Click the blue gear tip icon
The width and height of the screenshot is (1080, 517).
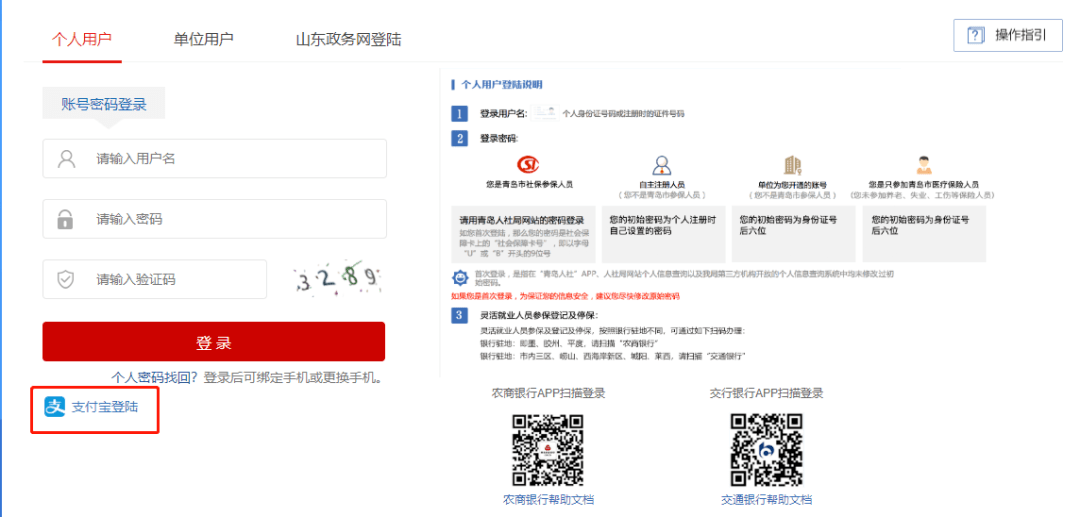[460, 277]
